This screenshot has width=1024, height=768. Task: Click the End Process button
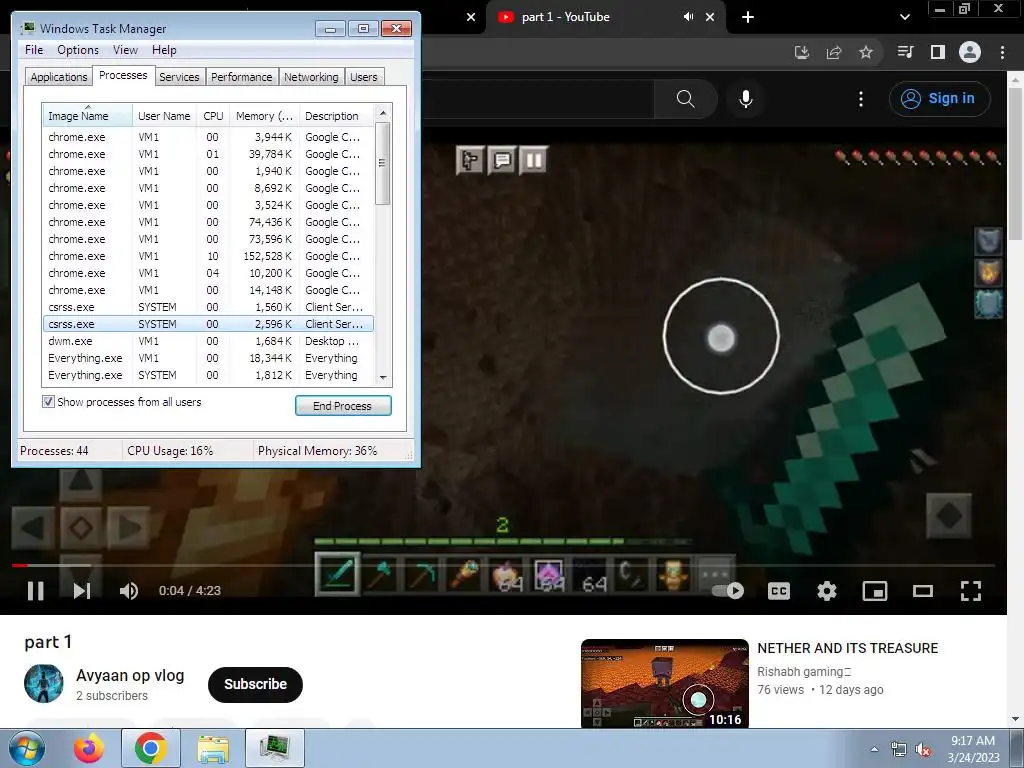(343, 406)
